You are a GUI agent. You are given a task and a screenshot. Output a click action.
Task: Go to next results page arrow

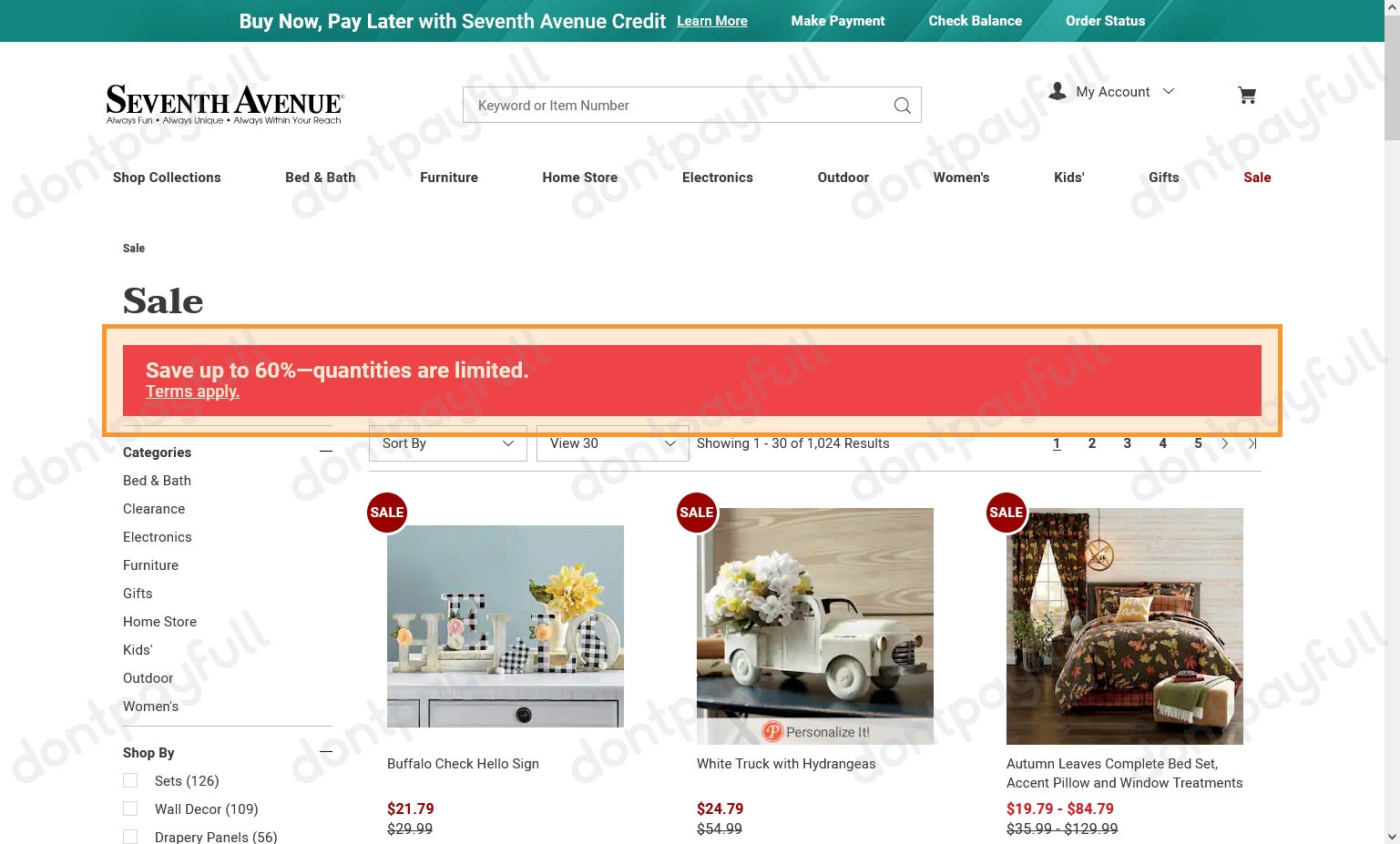click(1225, 443)
